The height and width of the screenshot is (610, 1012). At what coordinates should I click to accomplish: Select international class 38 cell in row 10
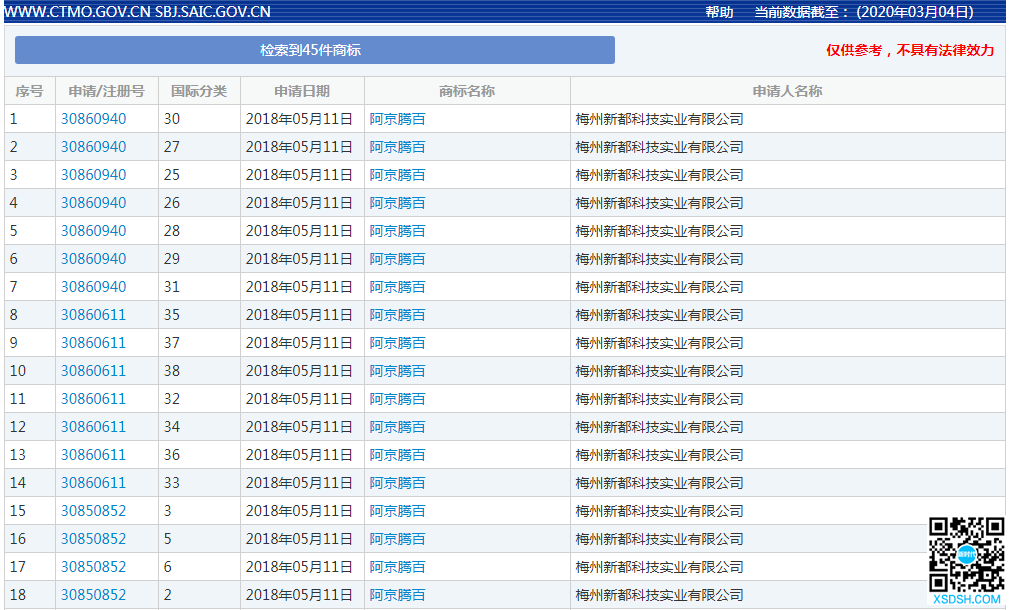(x=199, y=371)
